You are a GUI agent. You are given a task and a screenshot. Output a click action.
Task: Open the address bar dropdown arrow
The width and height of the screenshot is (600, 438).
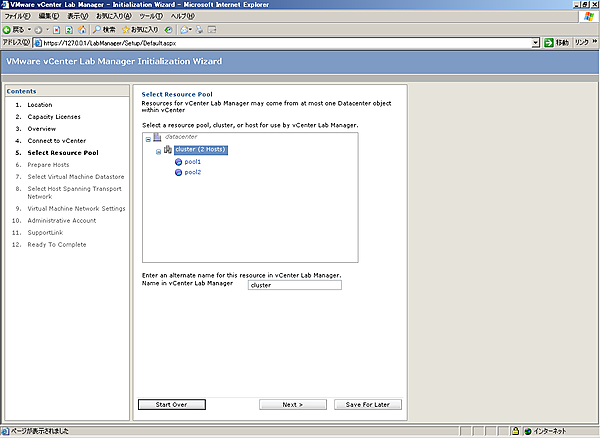pyautogui.click(x=536, y=43)
